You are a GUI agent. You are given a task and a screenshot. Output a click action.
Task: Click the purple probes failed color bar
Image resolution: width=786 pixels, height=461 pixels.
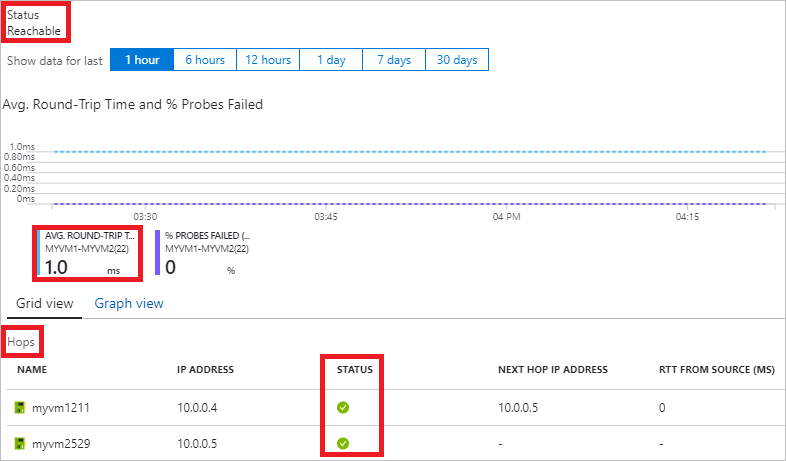click(157, 253)
